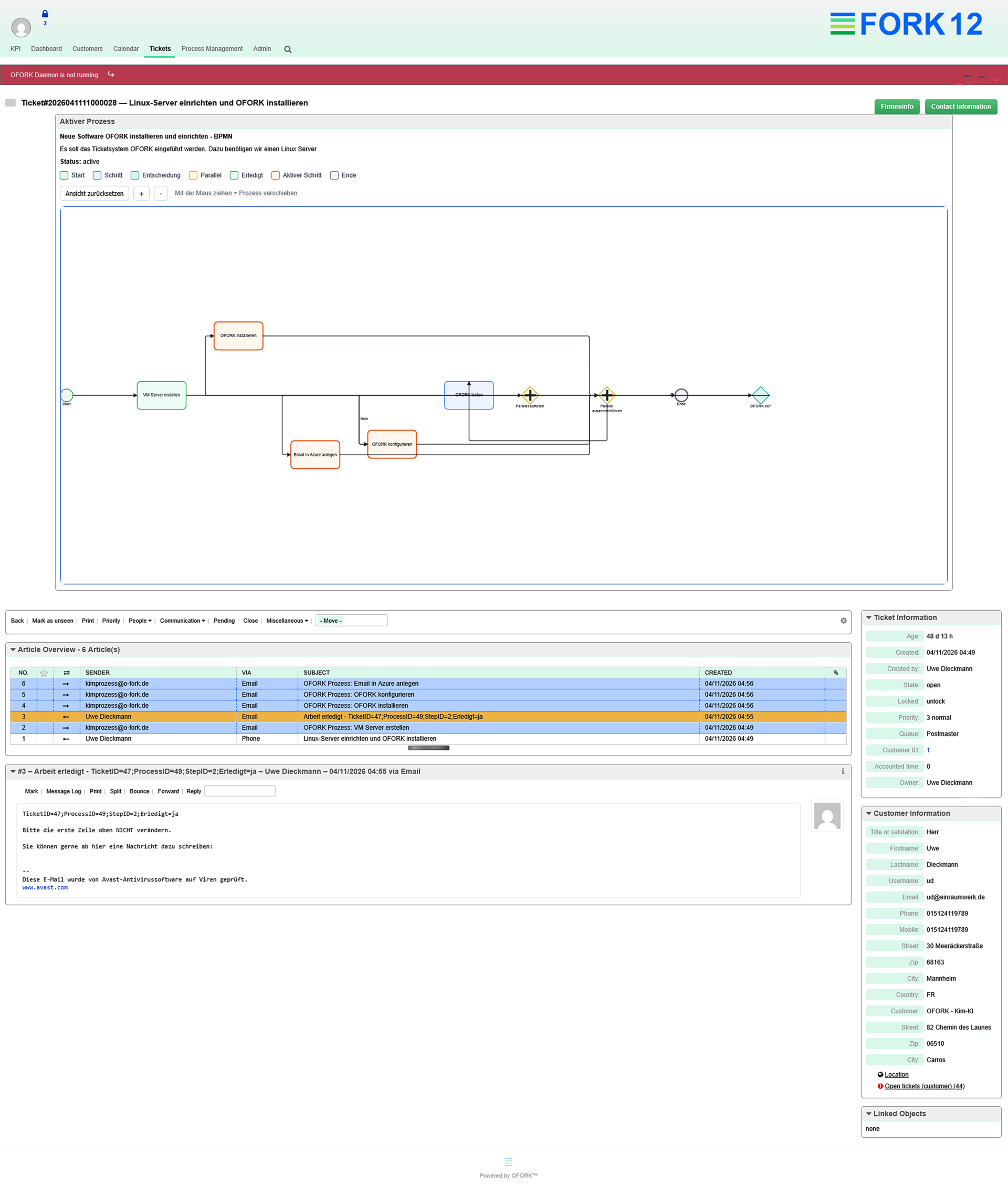The width and height of the screenshot is (1008, 1185).
Task: Zoom in with the plus button
Action: 141,194
